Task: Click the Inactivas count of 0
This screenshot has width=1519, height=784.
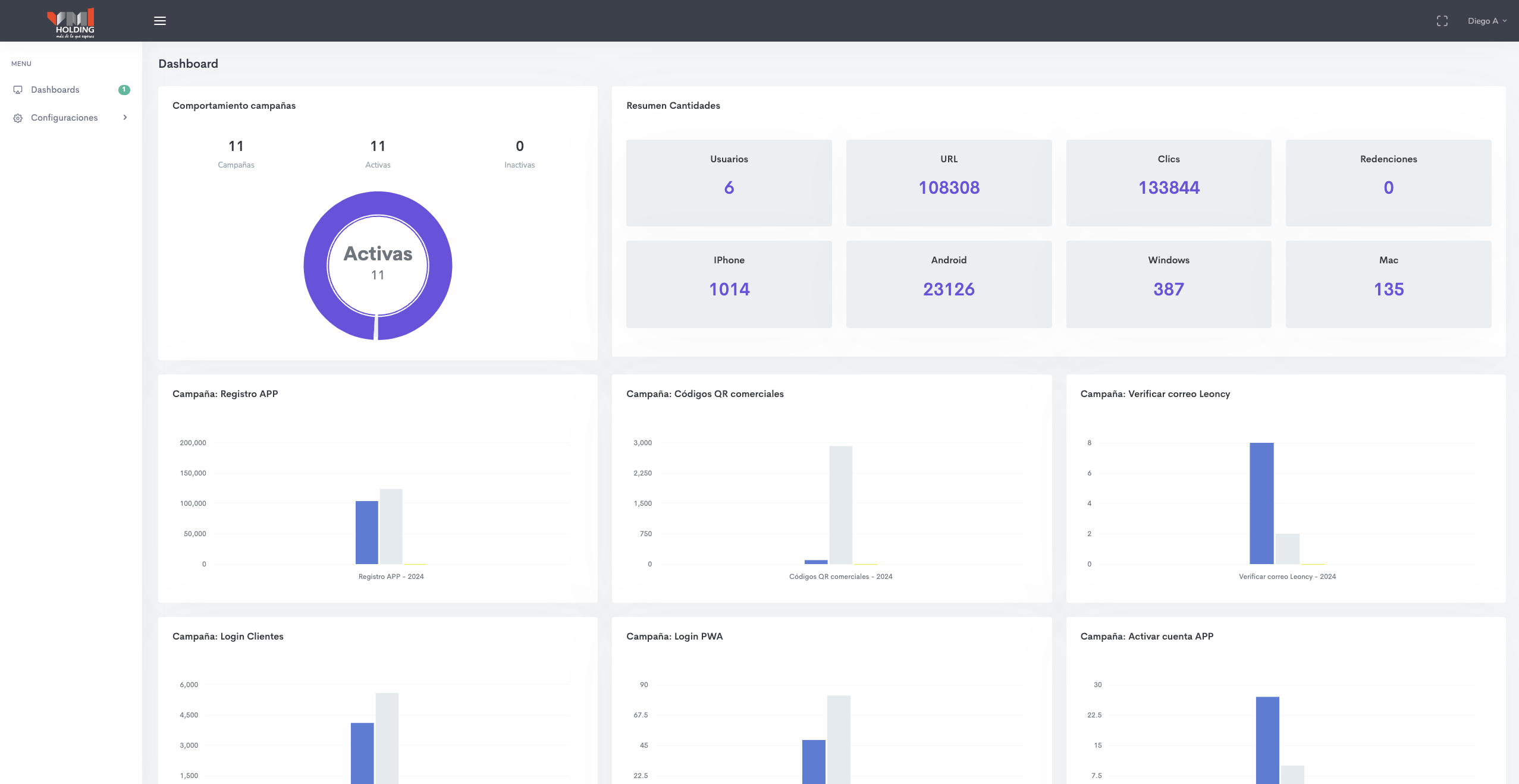Action: click(x=519, y=146)
